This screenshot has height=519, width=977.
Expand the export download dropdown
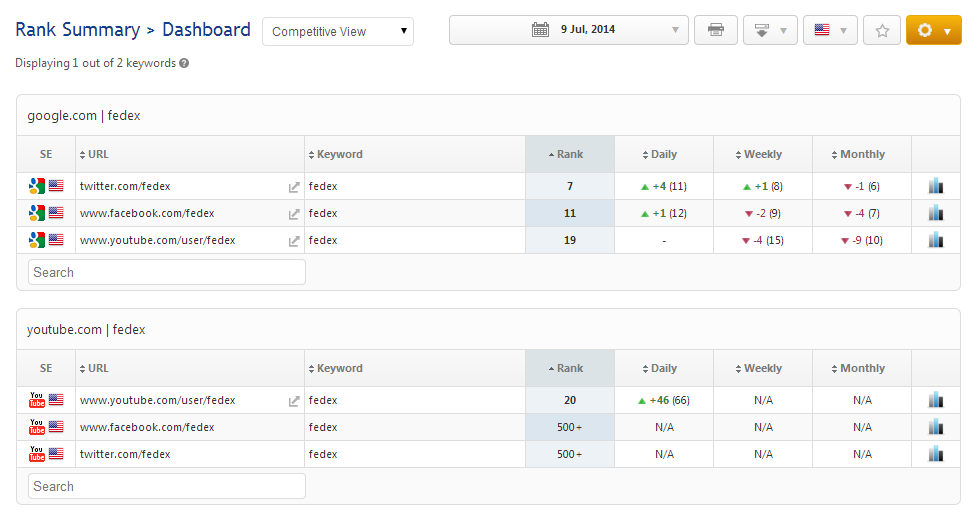coord(770,30)
